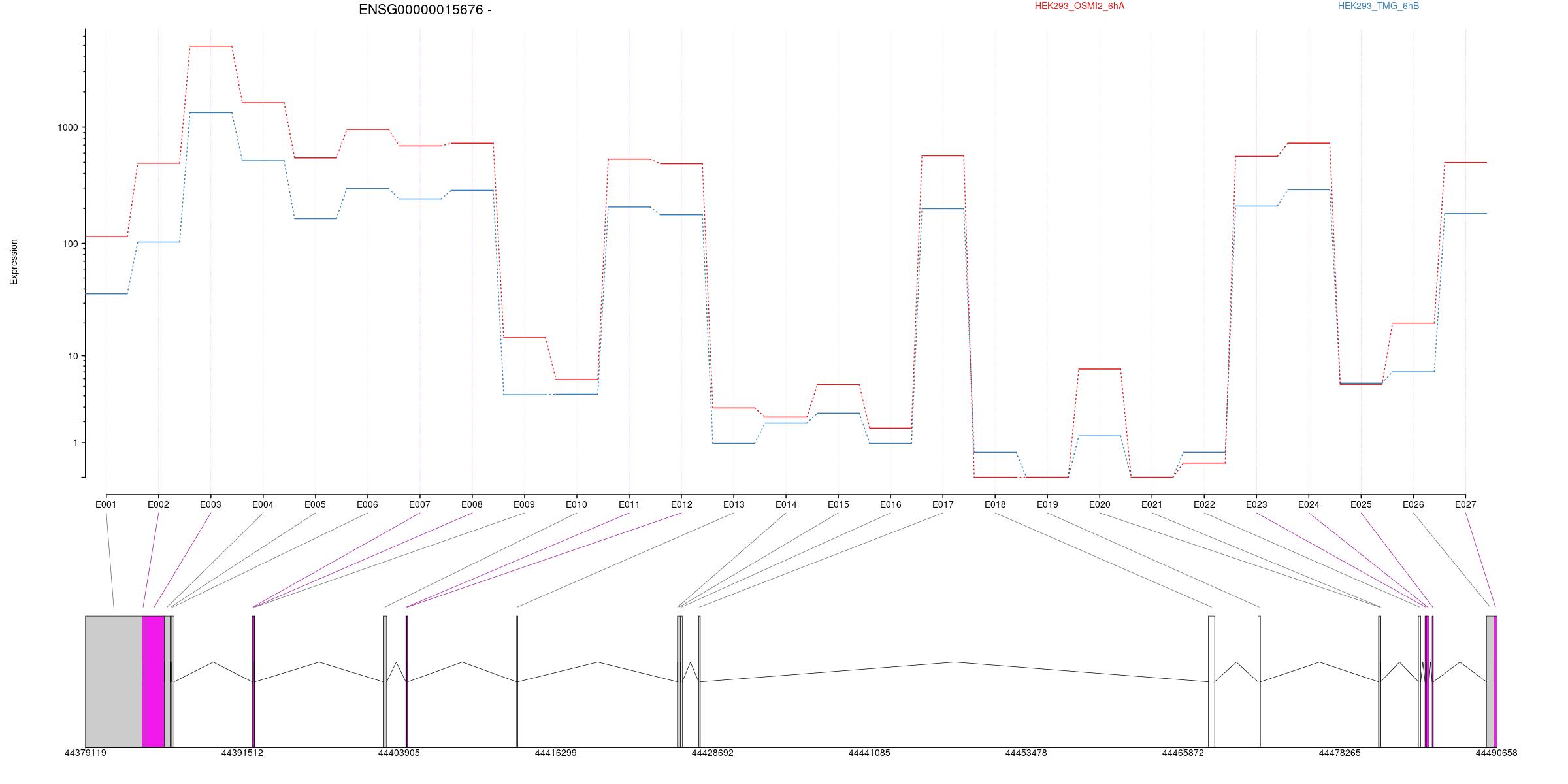The image size is (1568, 784).
Task: Click exon label E008
Action: (472, 505)
